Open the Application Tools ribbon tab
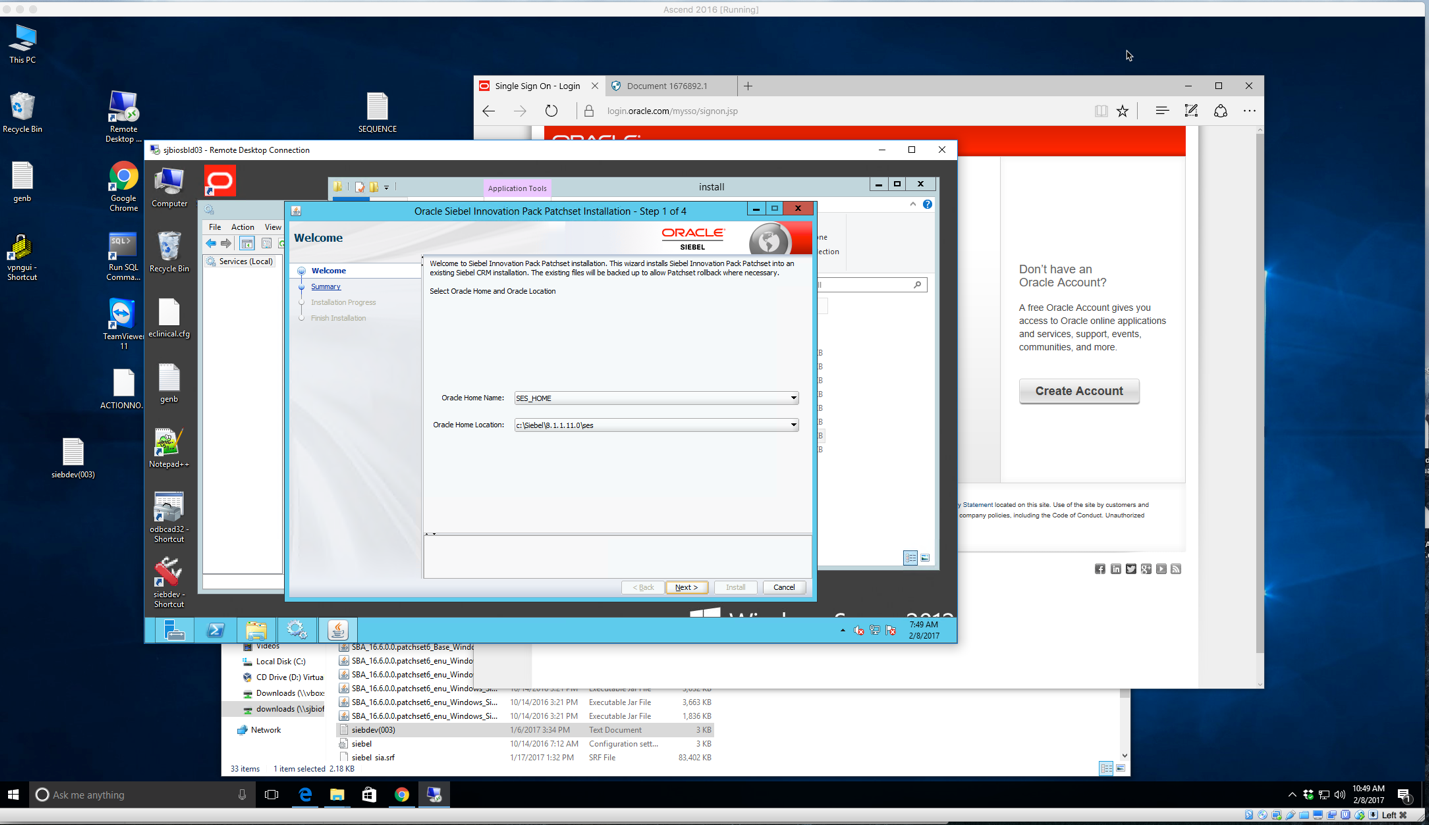 pyautogui.click(x=517, y=188)
